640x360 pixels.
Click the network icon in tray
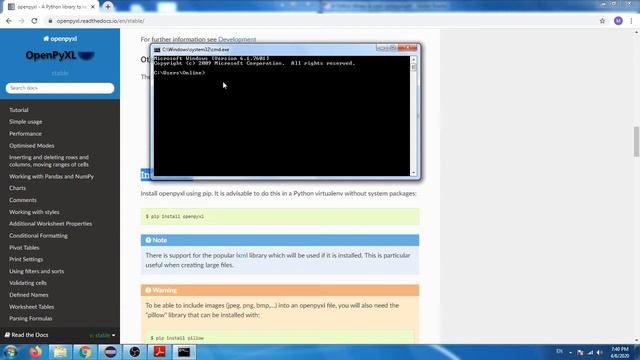pyautogui.click(x=590, y=352)
